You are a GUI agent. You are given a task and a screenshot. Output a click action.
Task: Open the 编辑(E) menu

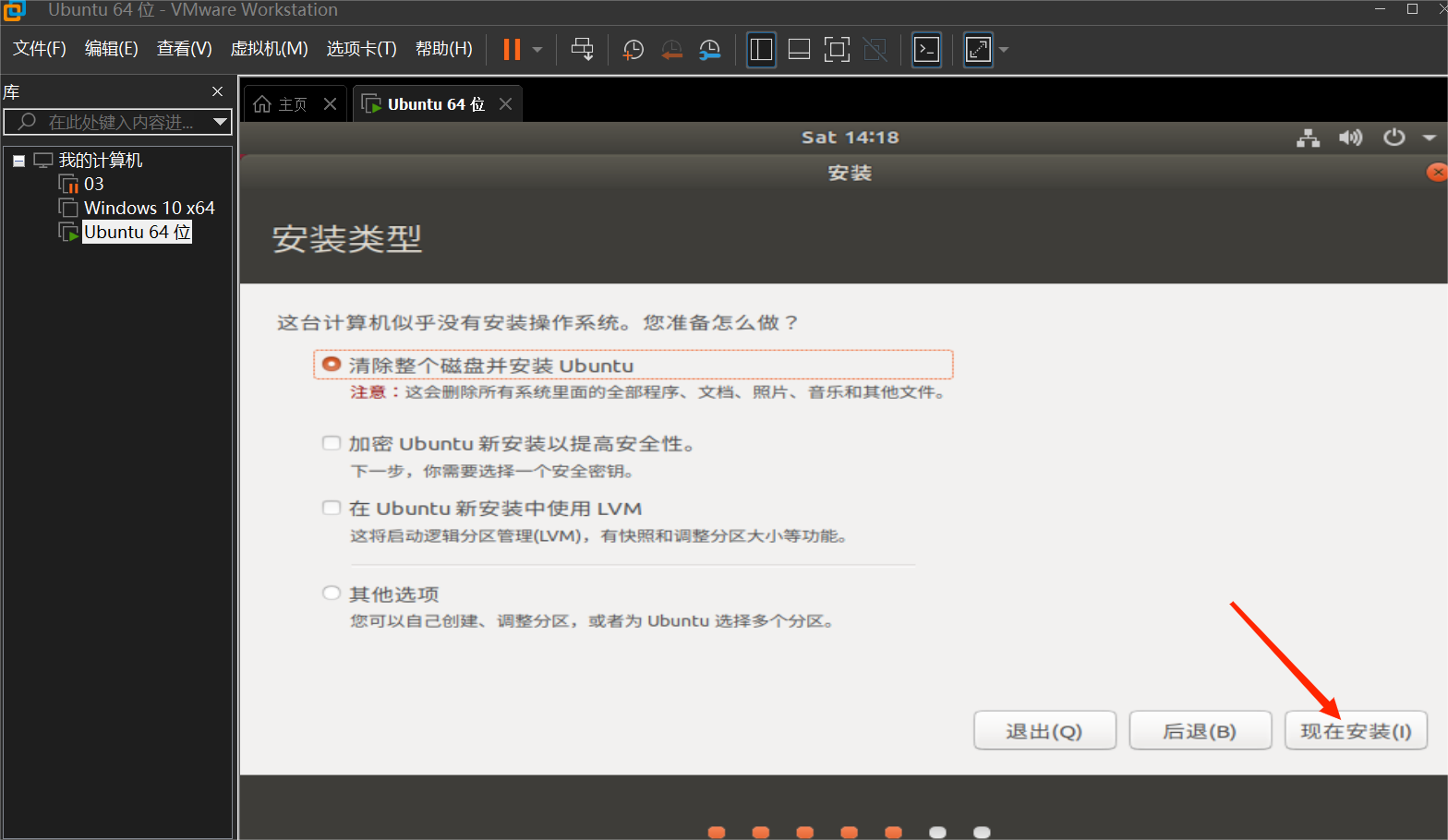click(112, 49)
